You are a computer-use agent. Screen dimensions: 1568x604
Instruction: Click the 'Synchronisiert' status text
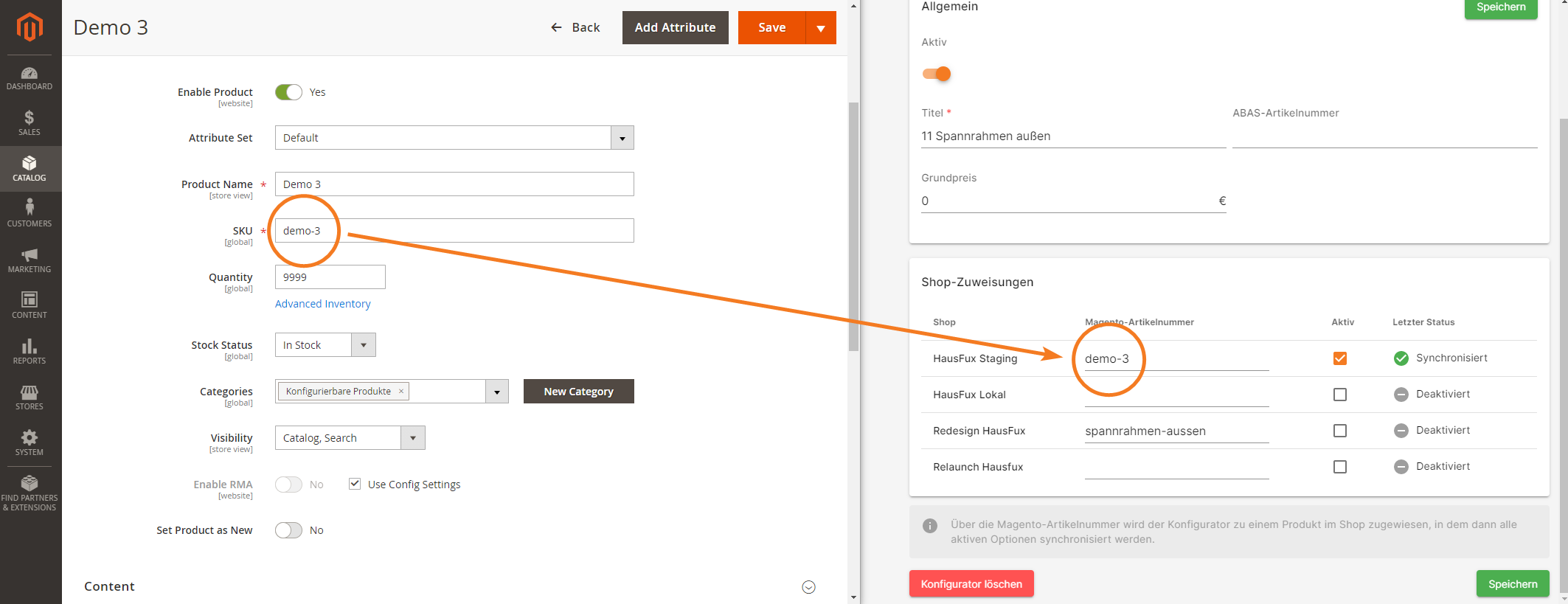pyautogui.click(x=1451, y=358)
